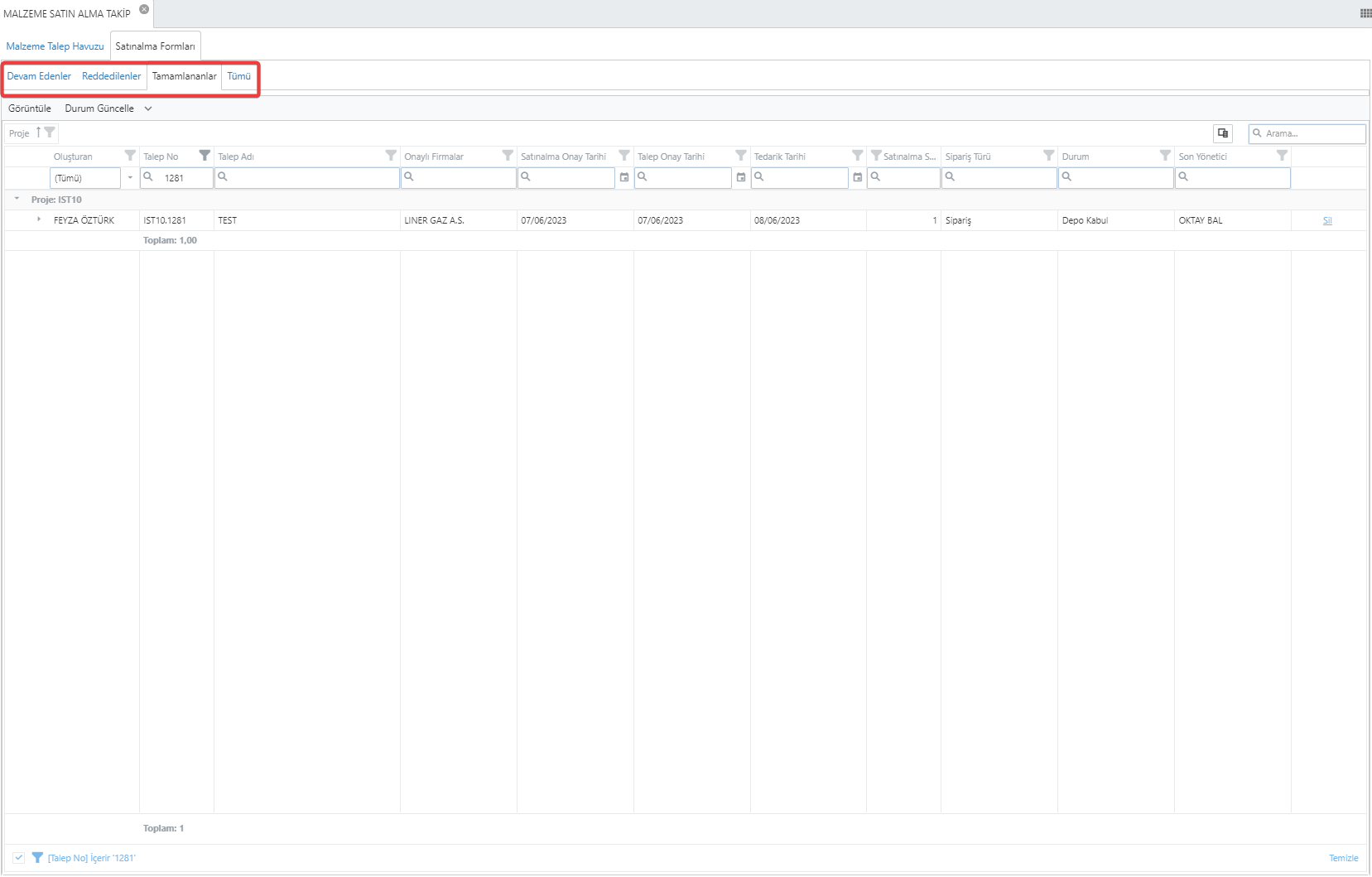The height and width of the screenshot is (877, 1372).
Task: Switch to Malzeme Talep Havuzu tab
Action: click(55, 46)
